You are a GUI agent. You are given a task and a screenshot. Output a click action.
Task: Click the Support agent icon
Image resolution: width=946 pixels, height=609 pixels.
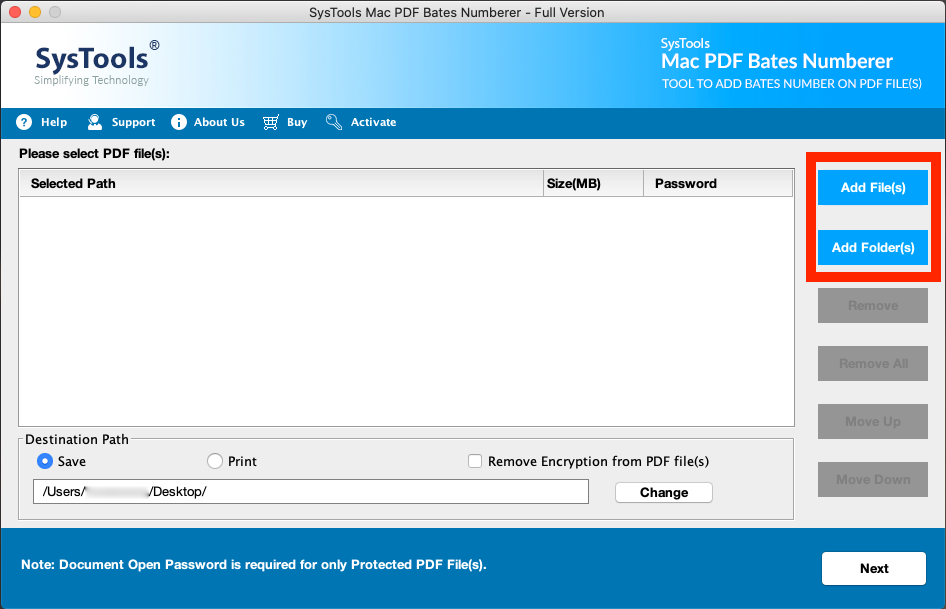pyautogui.click(x=95, y=122)
